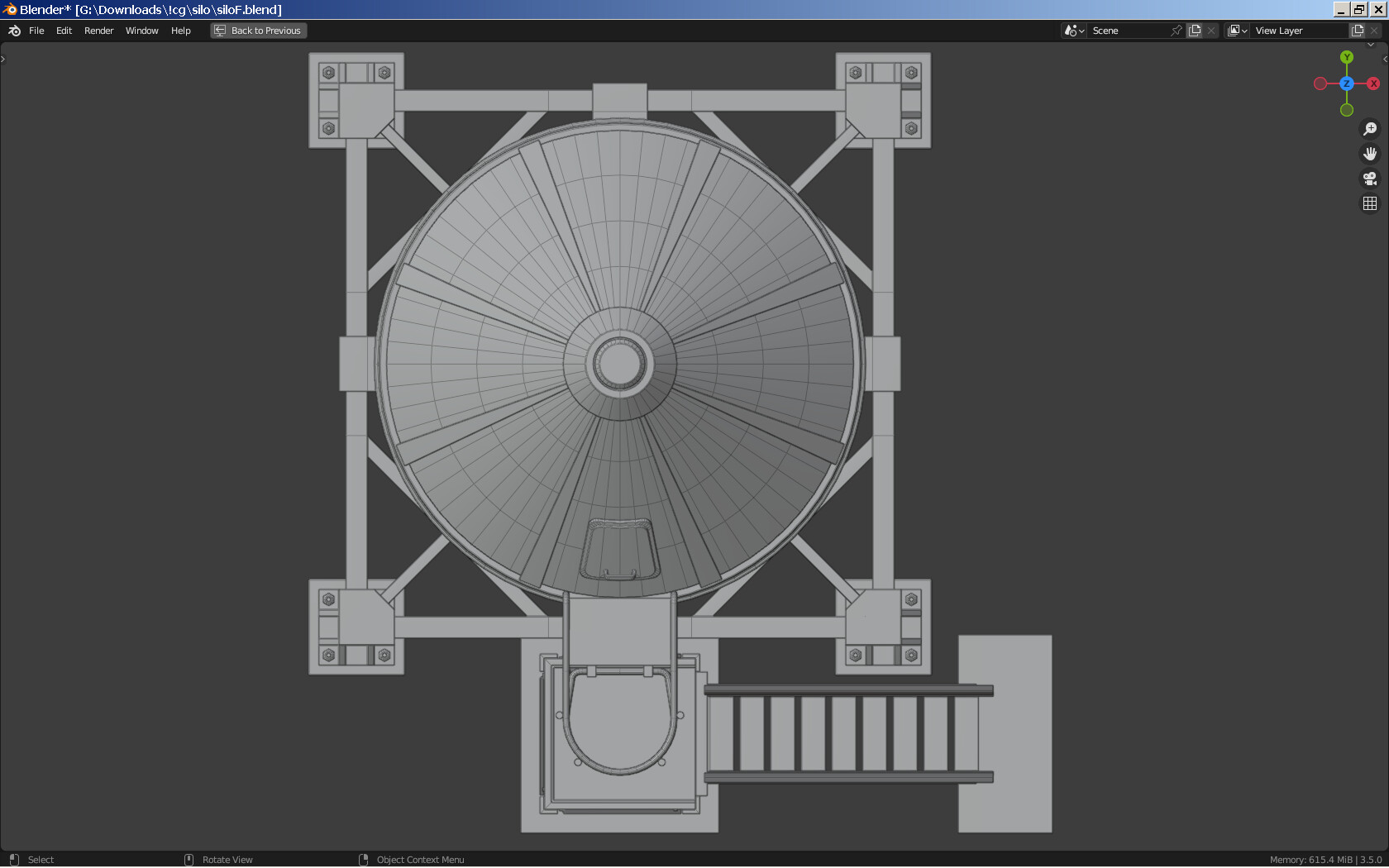Screen dimensions: 1389x868
Task: Toggle perspective with the grid icon below the camera
Action: tap(1370, 203)
